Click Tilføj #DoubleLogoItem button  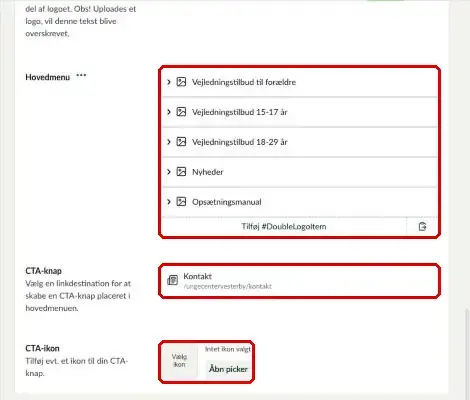pos(284,227)
